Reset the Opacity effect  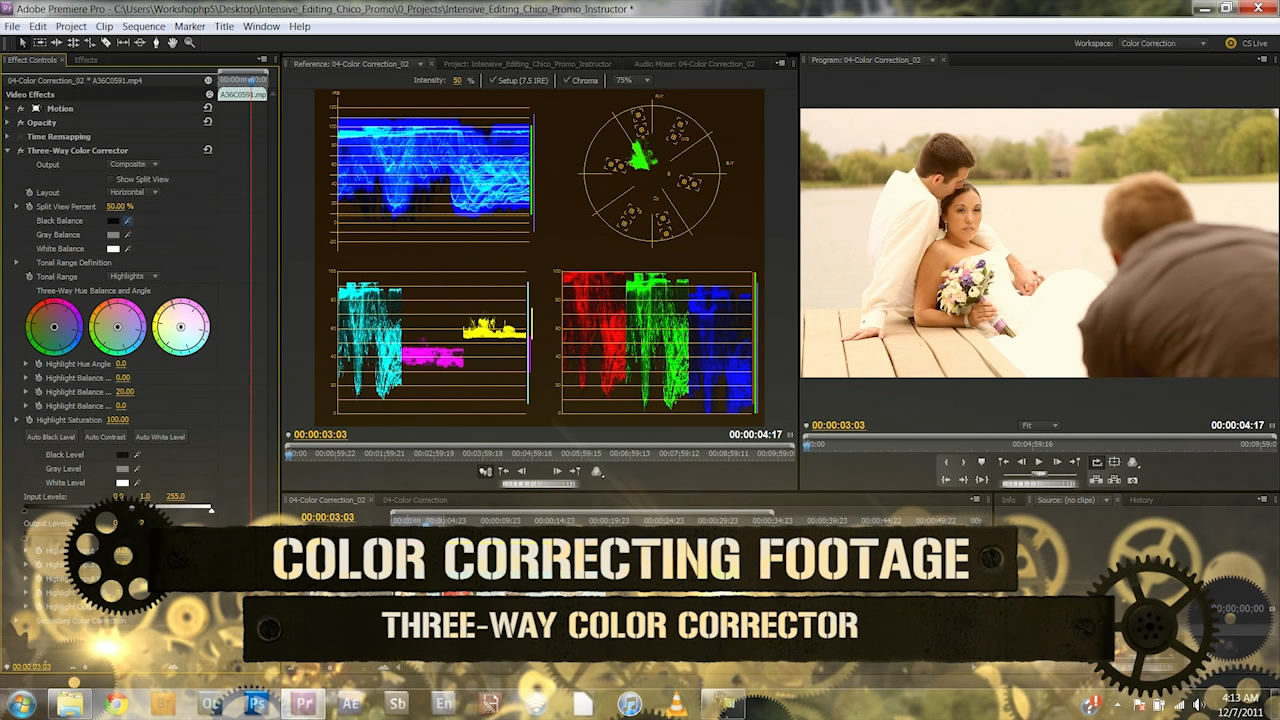click(x=207, y=122)
